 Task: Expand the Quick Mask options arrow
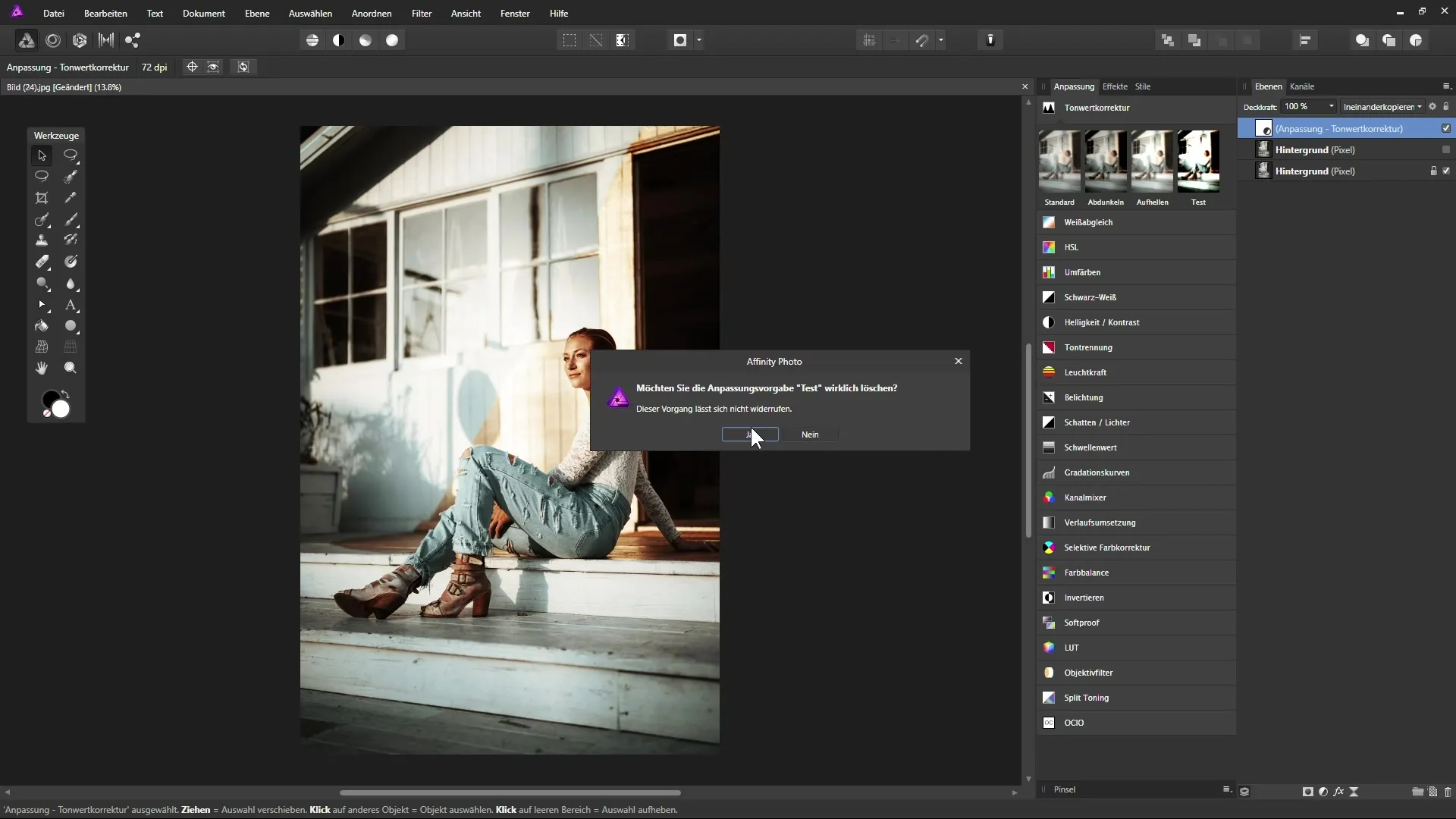(x=698, y=40)
